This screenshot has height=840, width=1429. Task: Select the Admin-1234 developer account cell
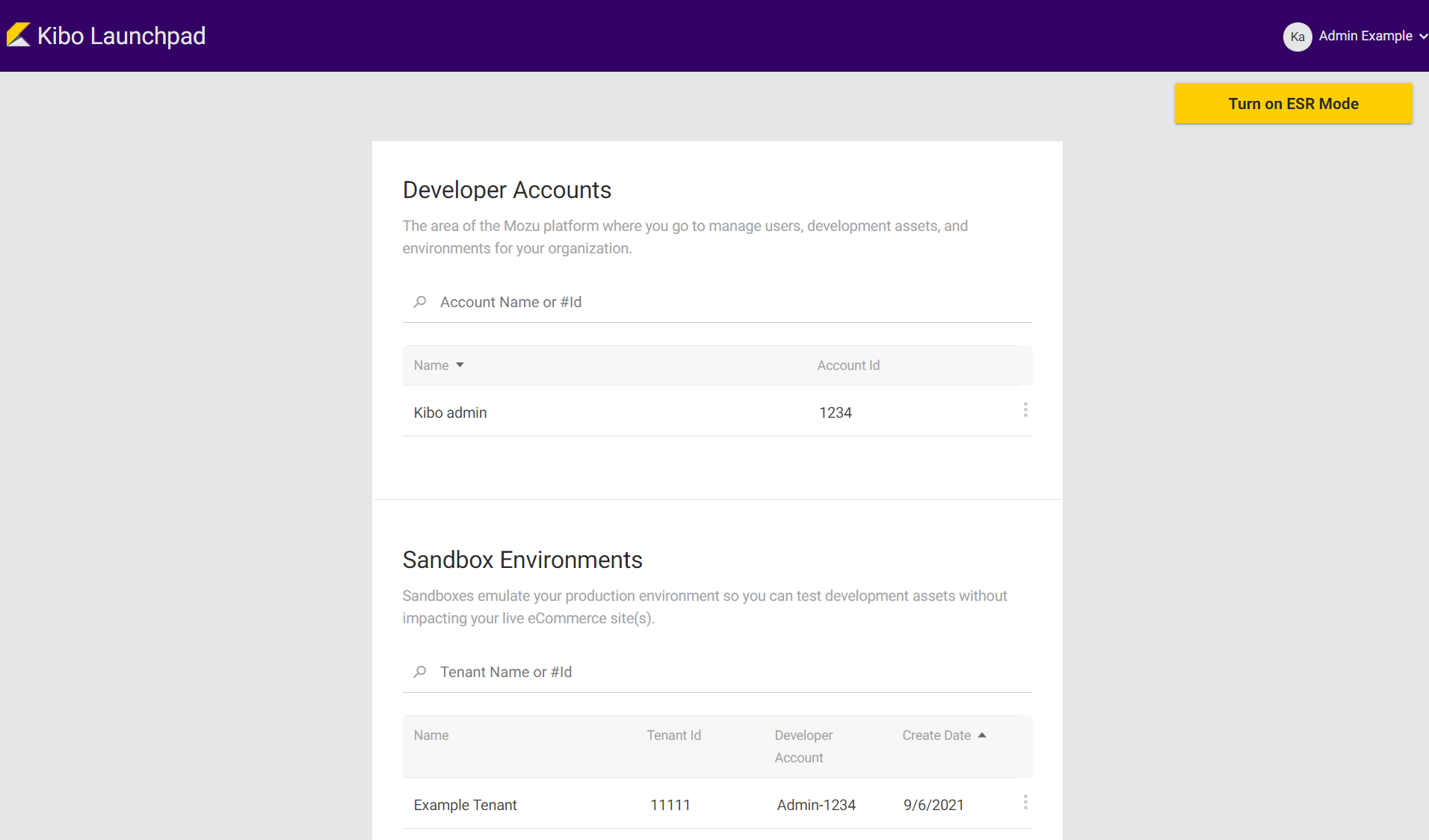coord(816,805)
